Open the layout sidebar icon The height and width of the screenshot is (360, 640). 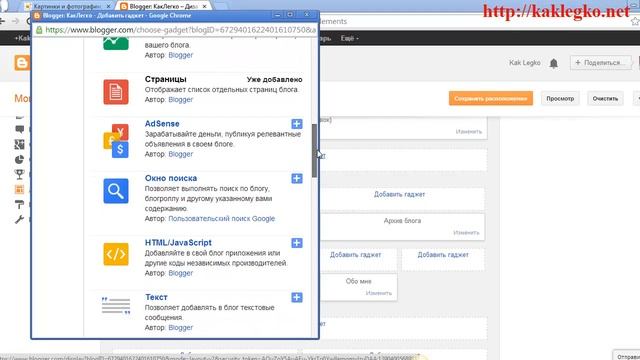click(19, 189)
